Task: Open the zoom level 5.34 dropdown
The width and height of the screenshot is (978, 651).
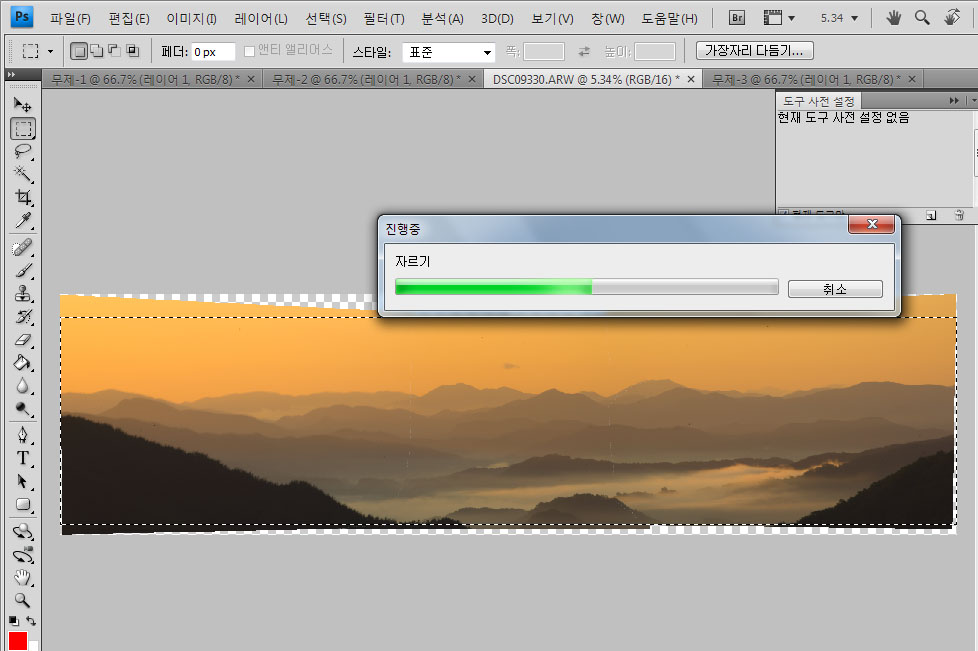Action: tap(838, 18)
